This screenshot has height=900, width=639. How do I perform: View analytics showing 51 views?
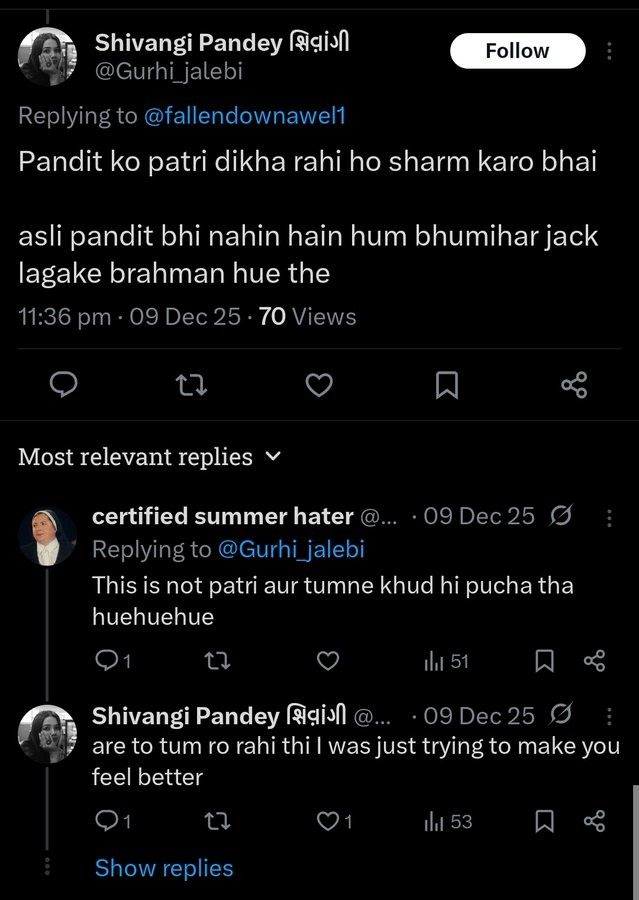pos(447,661)
